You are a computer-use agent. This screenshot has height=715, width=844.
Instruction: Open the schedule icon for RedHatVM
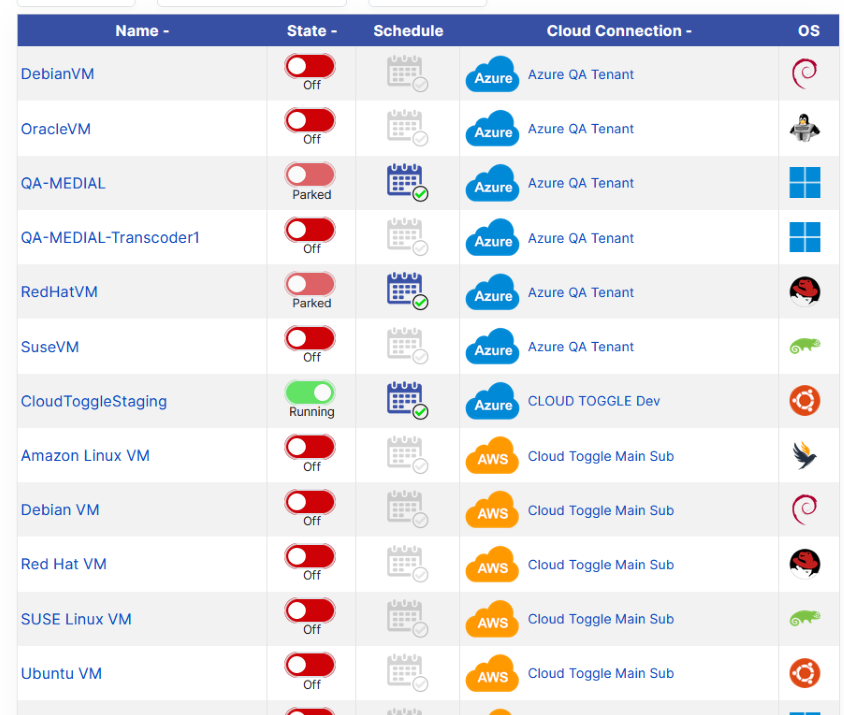pos(406,291)
